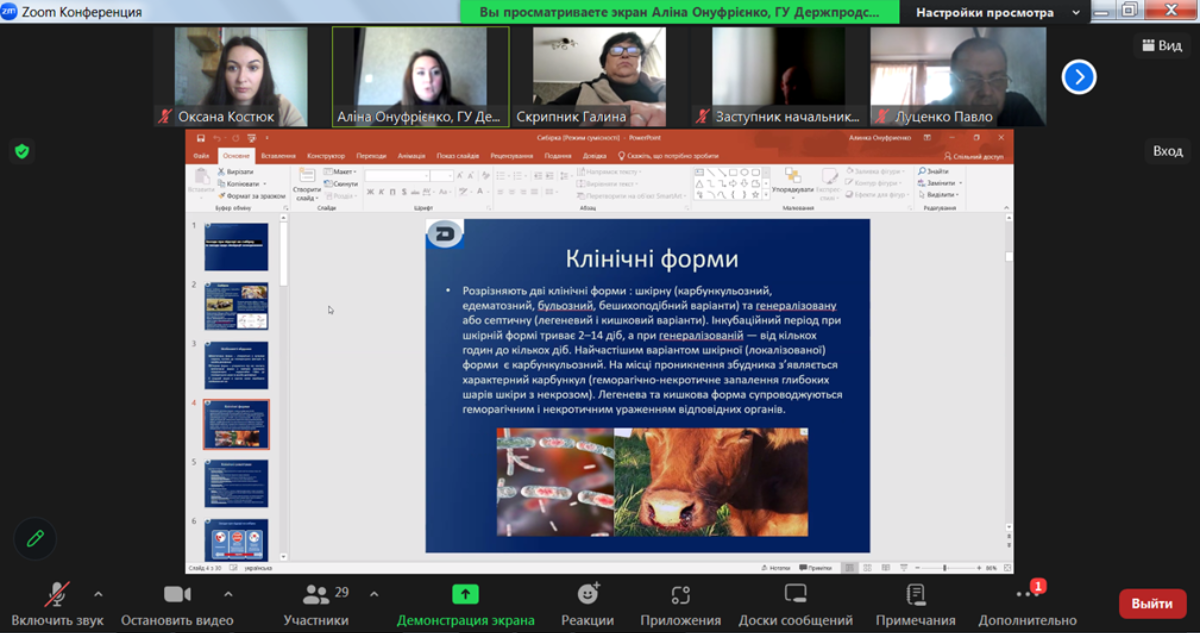Open the Reactions (Реакции) icon
This screenshot has height=633, width=1200.
(587, 595)
